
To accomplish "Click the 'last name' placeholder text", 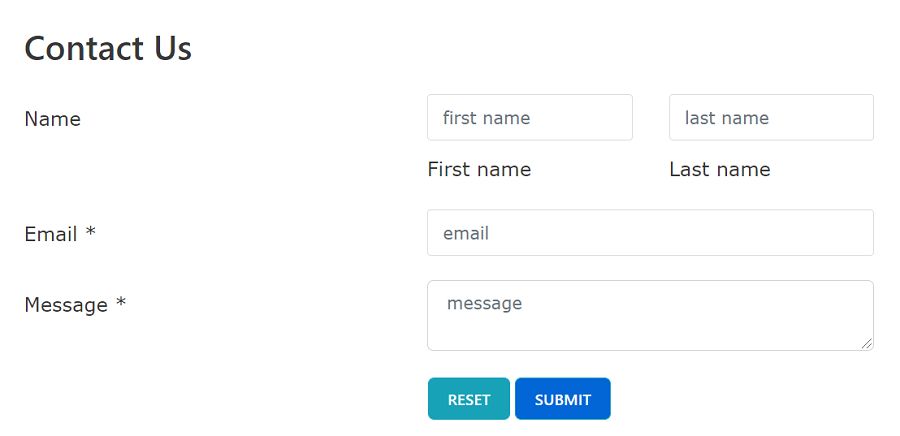I will tap(727, 118).
